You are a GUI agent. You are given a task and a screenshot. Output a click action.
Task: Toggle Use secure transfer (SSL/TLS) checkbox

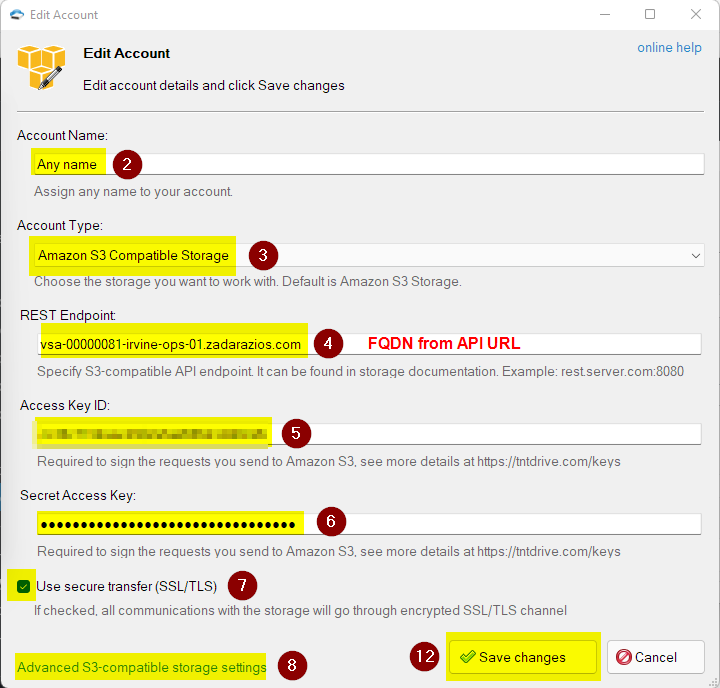point(23,586)
